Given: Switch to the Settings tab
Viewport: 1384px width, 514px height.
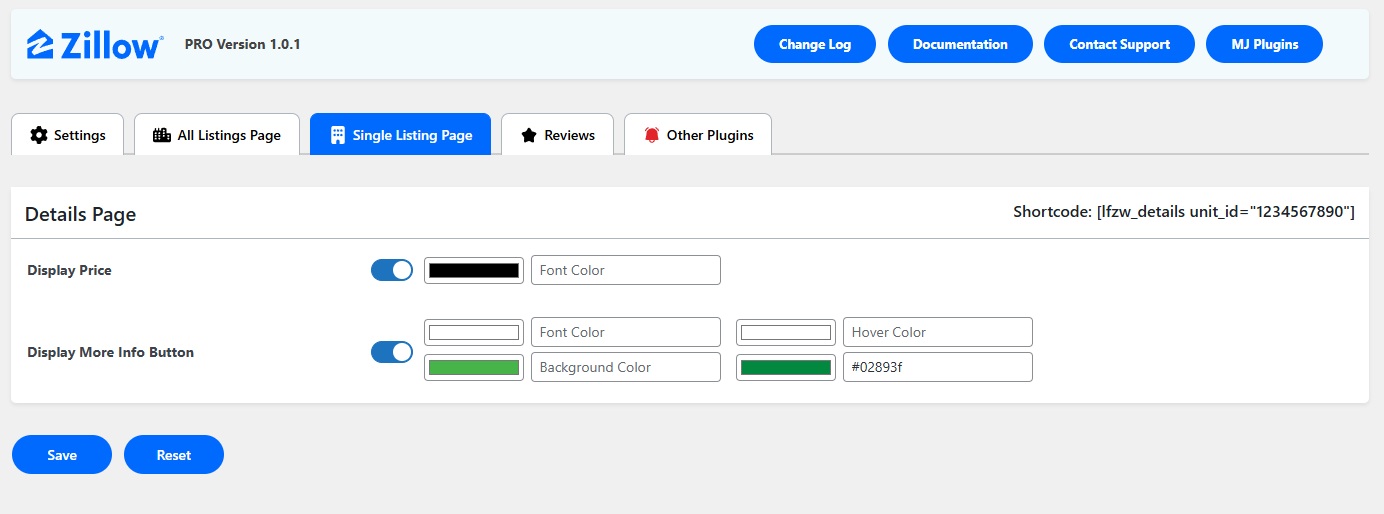Looking at the screenshot, I should [x=67, y=134].
